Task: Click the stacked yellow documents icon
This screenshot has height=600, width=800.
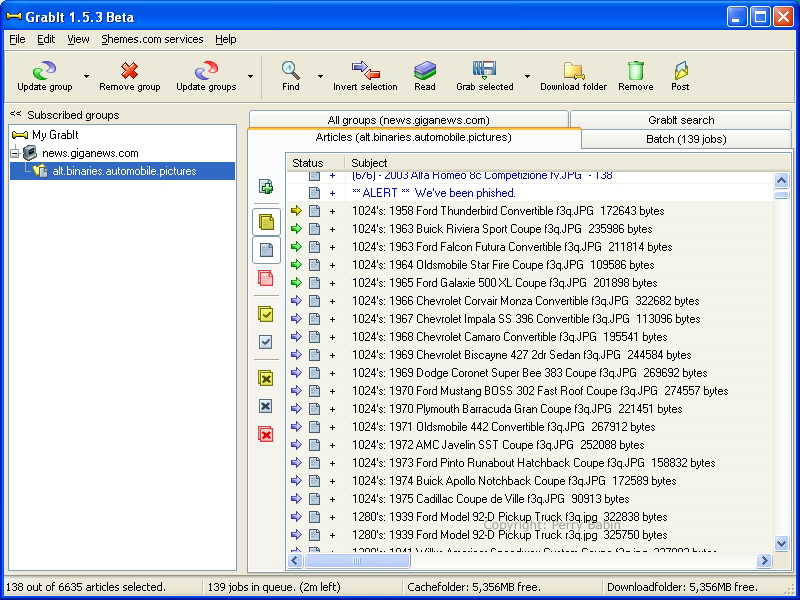Action: pos(266,222)
